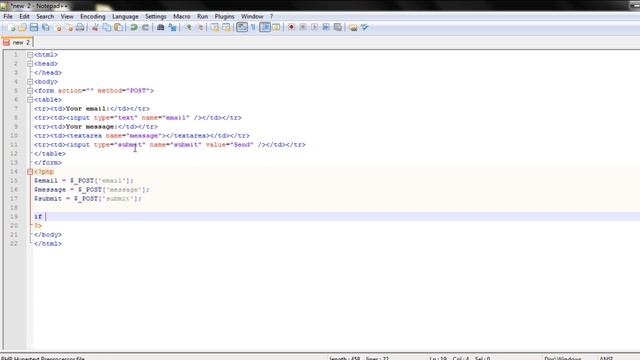Click the text 'Your email:' on line 7

(88, 109)
